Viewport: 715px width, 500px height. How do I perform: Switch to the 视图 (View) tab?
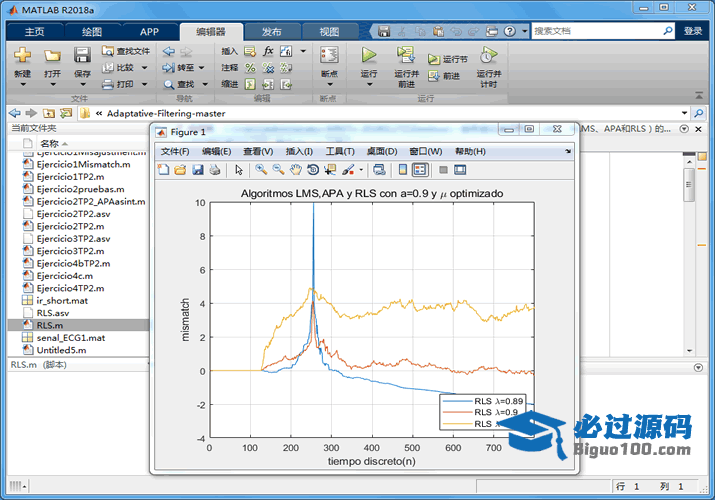click(329, 32)
